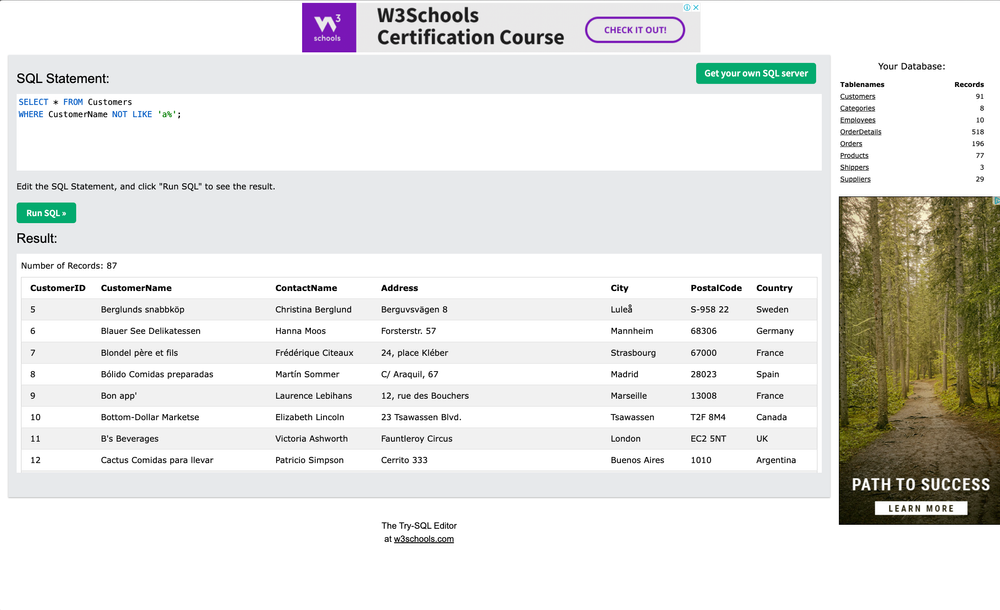
Task: Click the B's Beverages cell
Action: pos(129,439)
